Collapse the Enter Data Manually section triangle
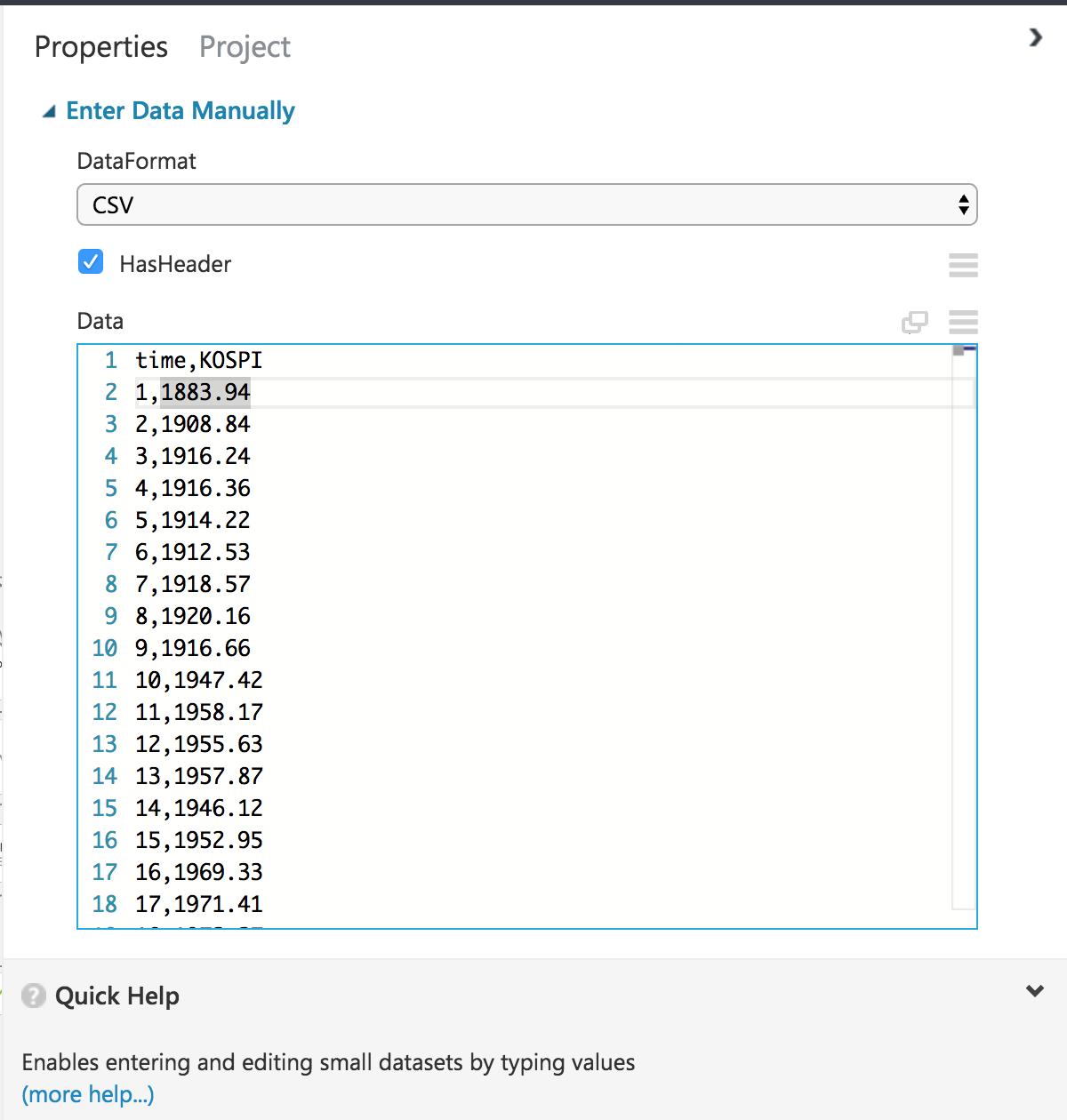 pyautogui.click(x=50, y=112)
